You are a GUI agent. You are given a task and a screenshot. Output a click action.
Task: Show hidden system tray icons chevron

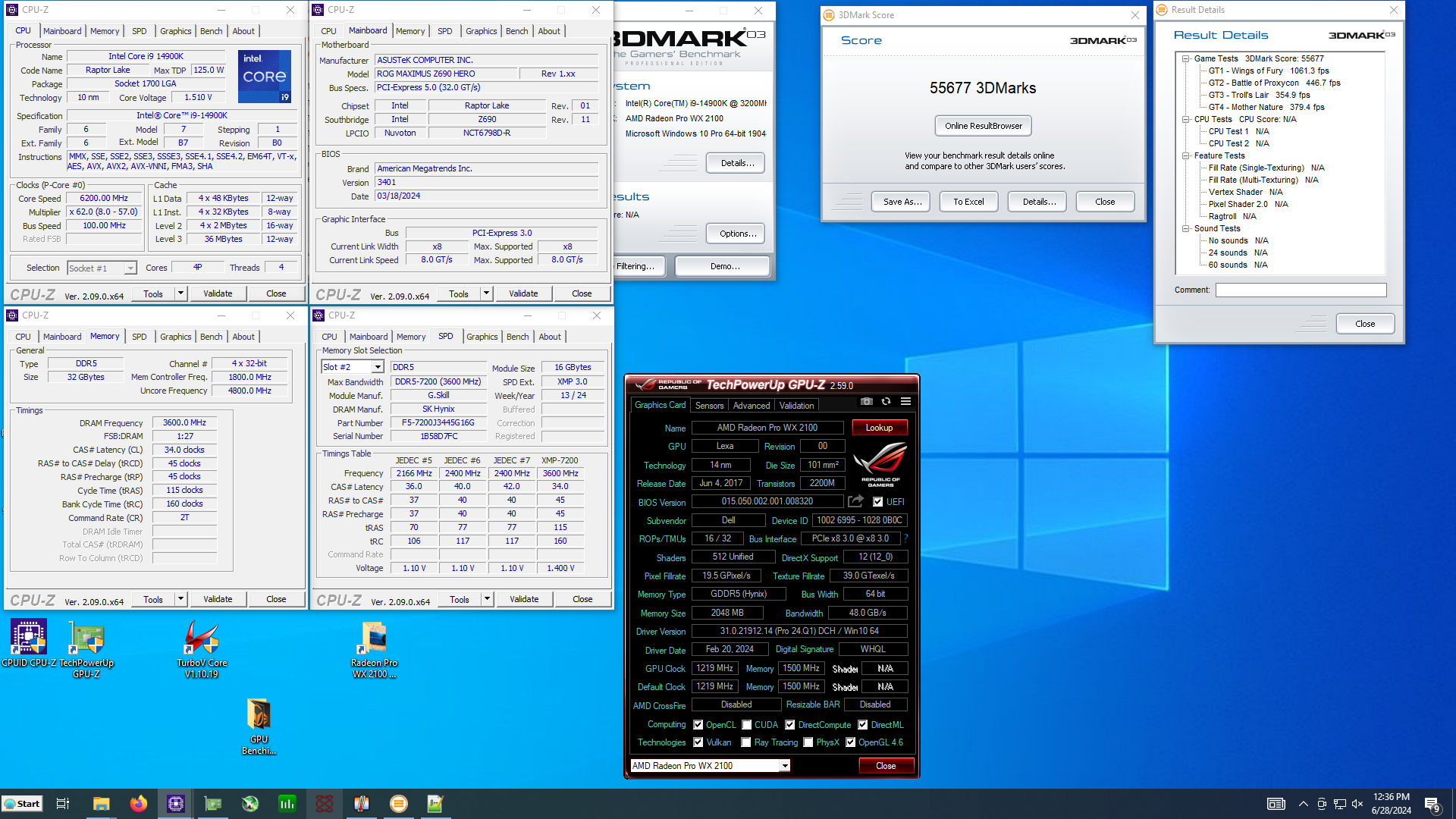pyautogui.click(x=1303, y=804)
